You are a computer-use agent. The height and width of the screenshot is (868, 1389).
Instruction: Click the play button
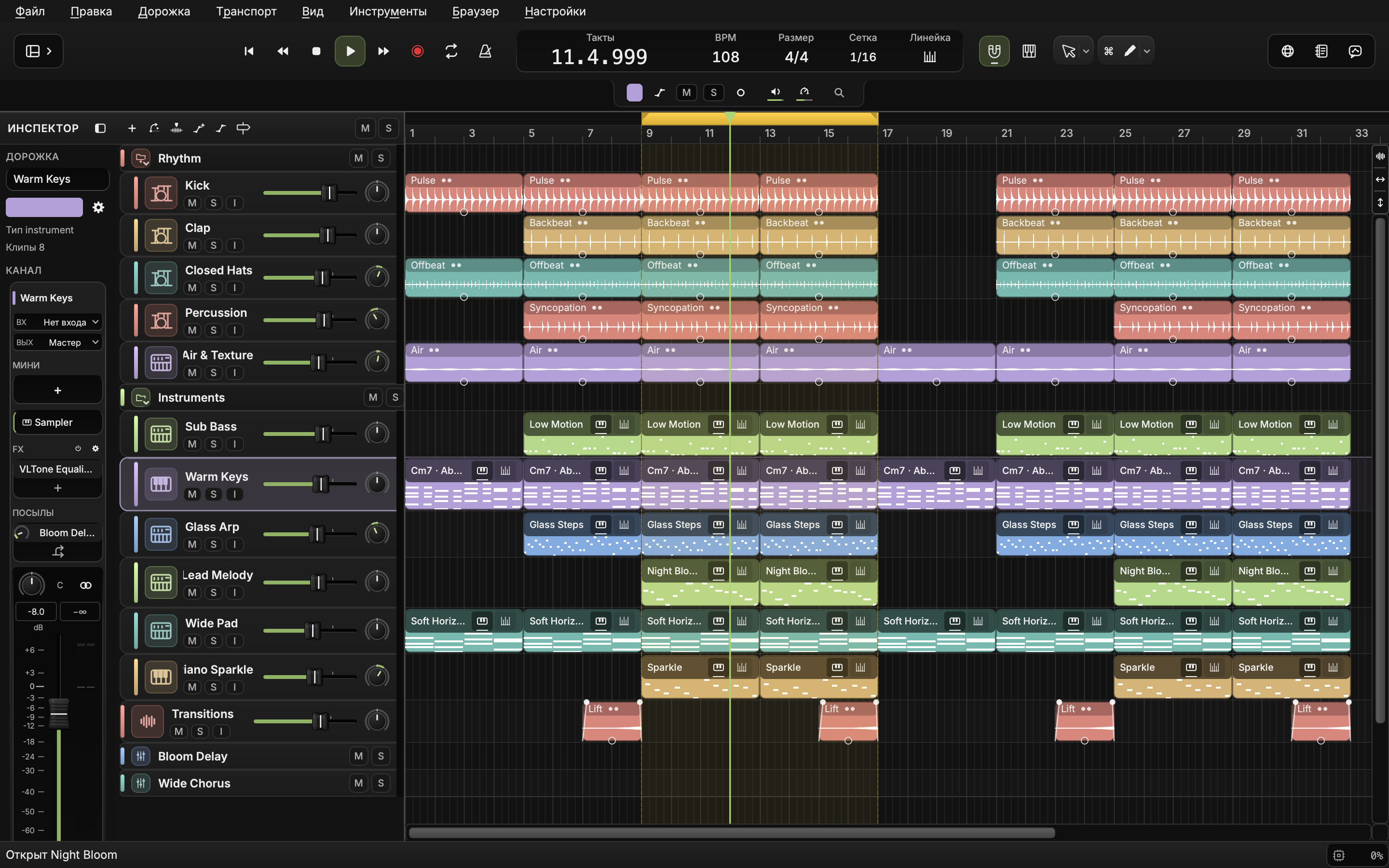tap(350, 51)
